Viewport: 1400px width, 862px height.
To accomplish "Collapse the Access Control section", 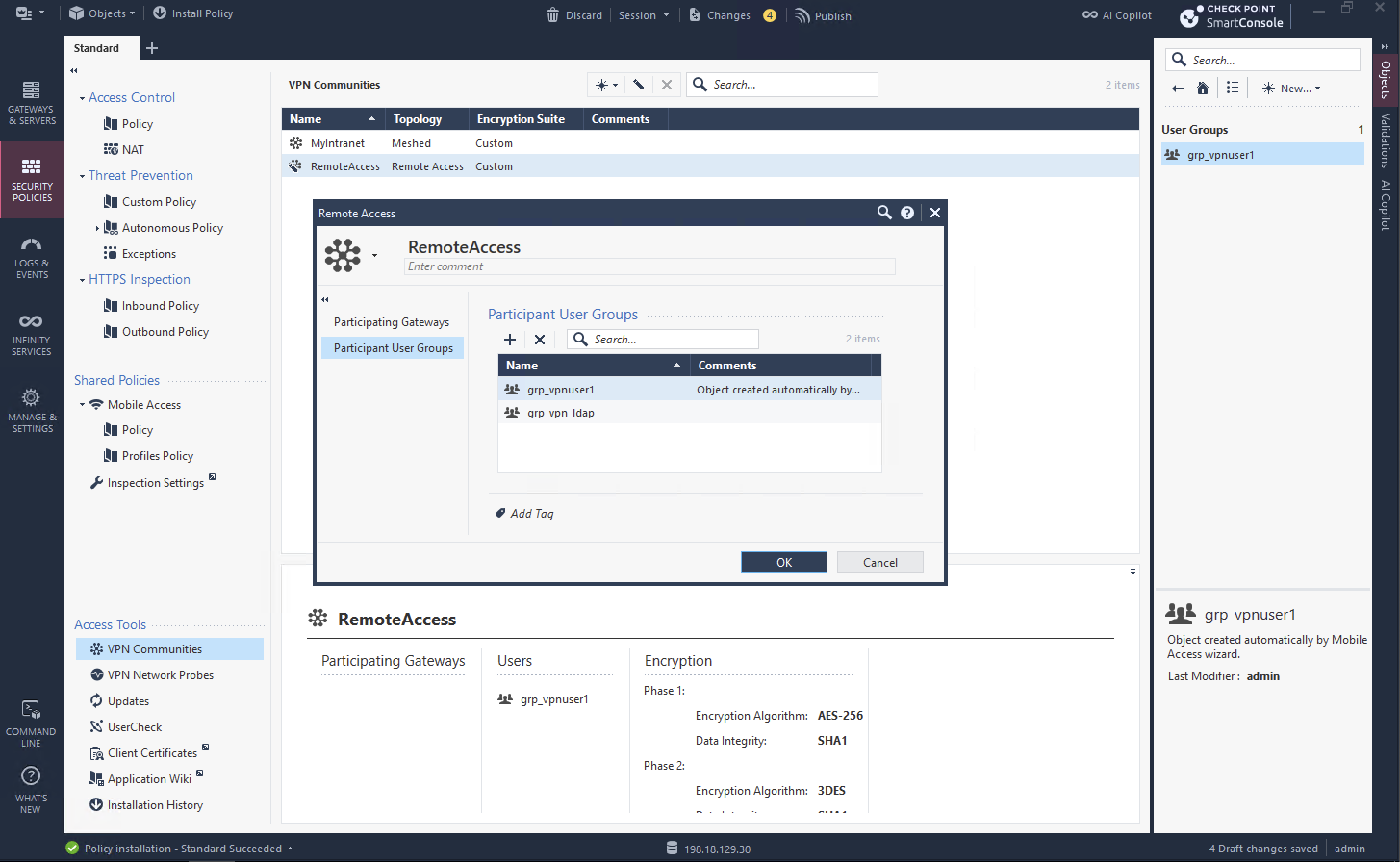I will point(82,98).
